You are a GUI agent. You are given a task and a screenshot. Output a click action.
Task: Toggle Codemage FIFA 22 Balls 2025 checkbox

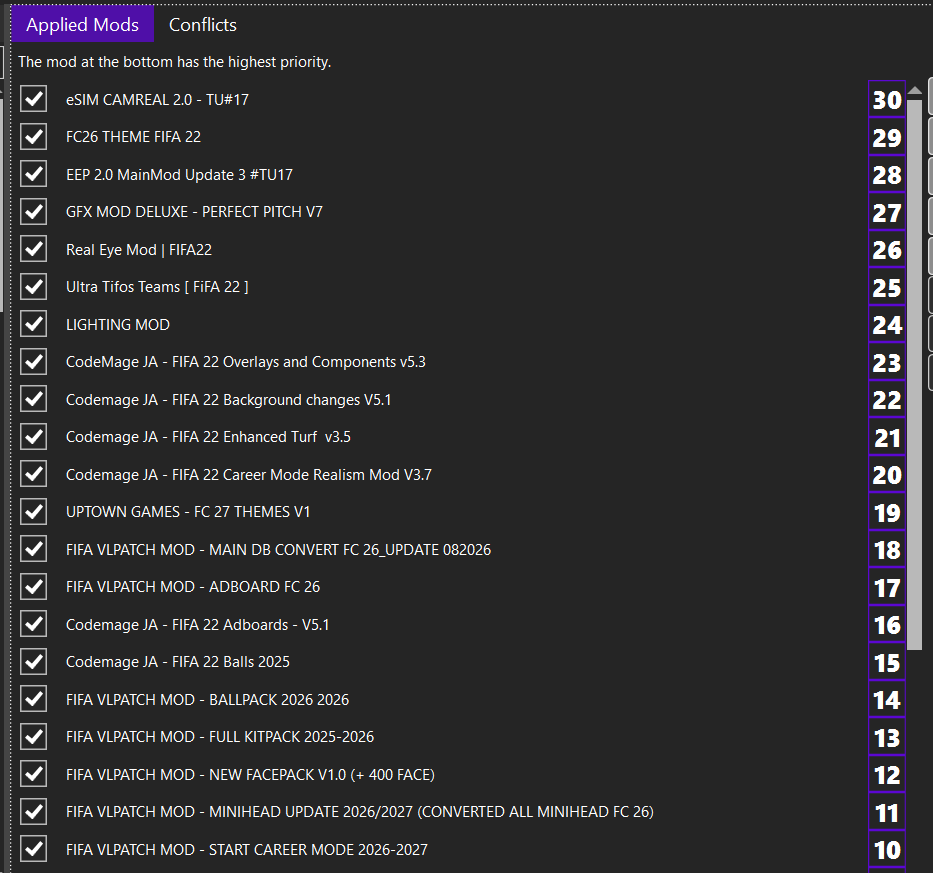pos(33,661)
